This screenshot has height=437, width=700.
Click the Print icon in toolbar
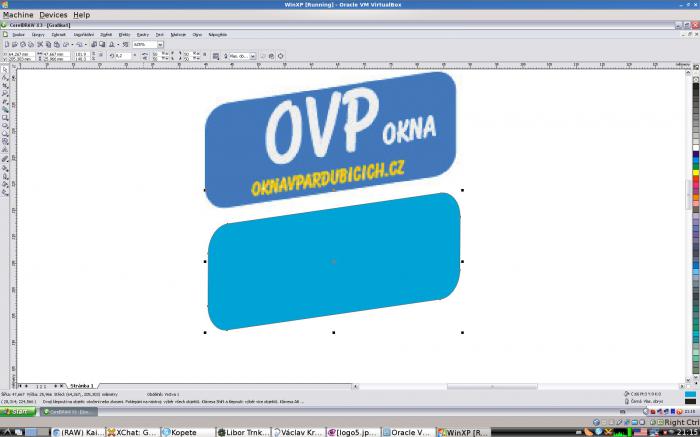pos(30,45)
